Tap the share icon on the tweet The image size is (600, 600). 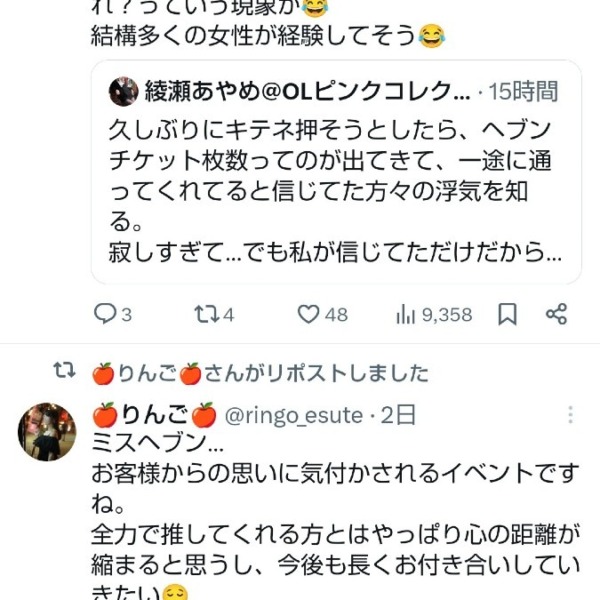pos(558,314)
